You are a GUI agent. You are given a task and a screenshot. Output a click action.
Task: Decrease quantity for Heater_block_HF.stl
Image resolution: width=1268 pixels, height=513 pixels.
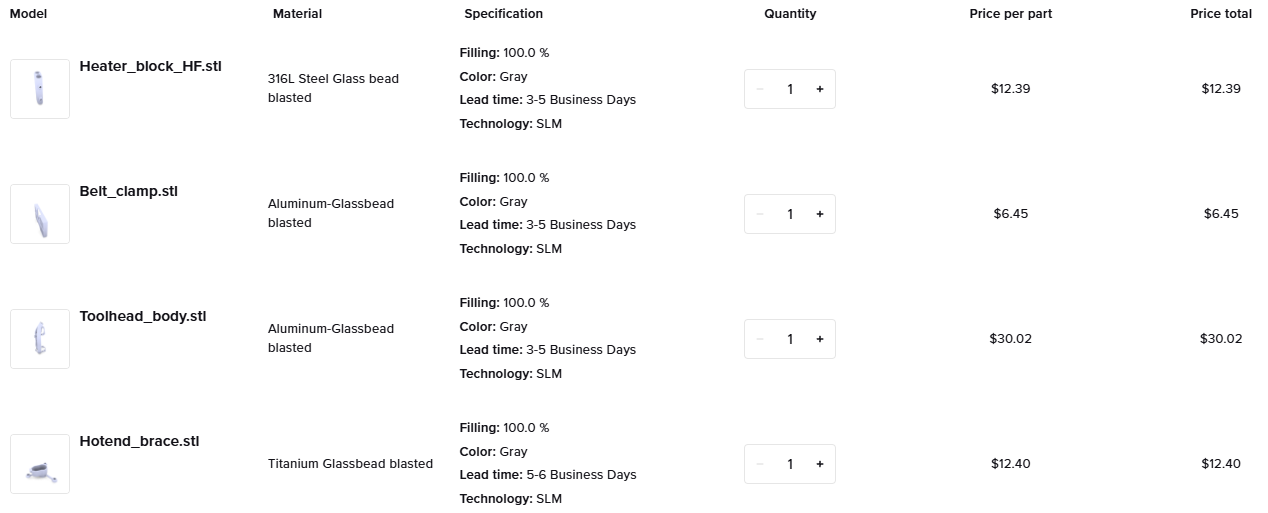point(760,89)
